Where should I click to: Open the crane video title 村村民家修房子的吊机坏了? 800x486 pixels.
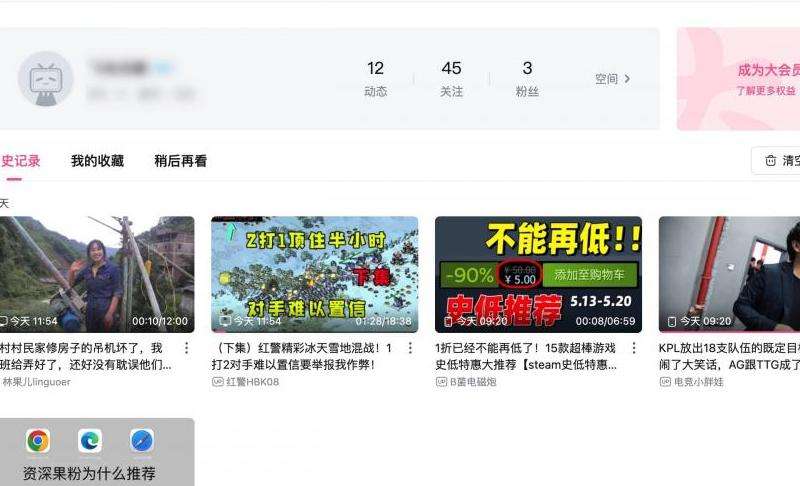tap(86, 356)
